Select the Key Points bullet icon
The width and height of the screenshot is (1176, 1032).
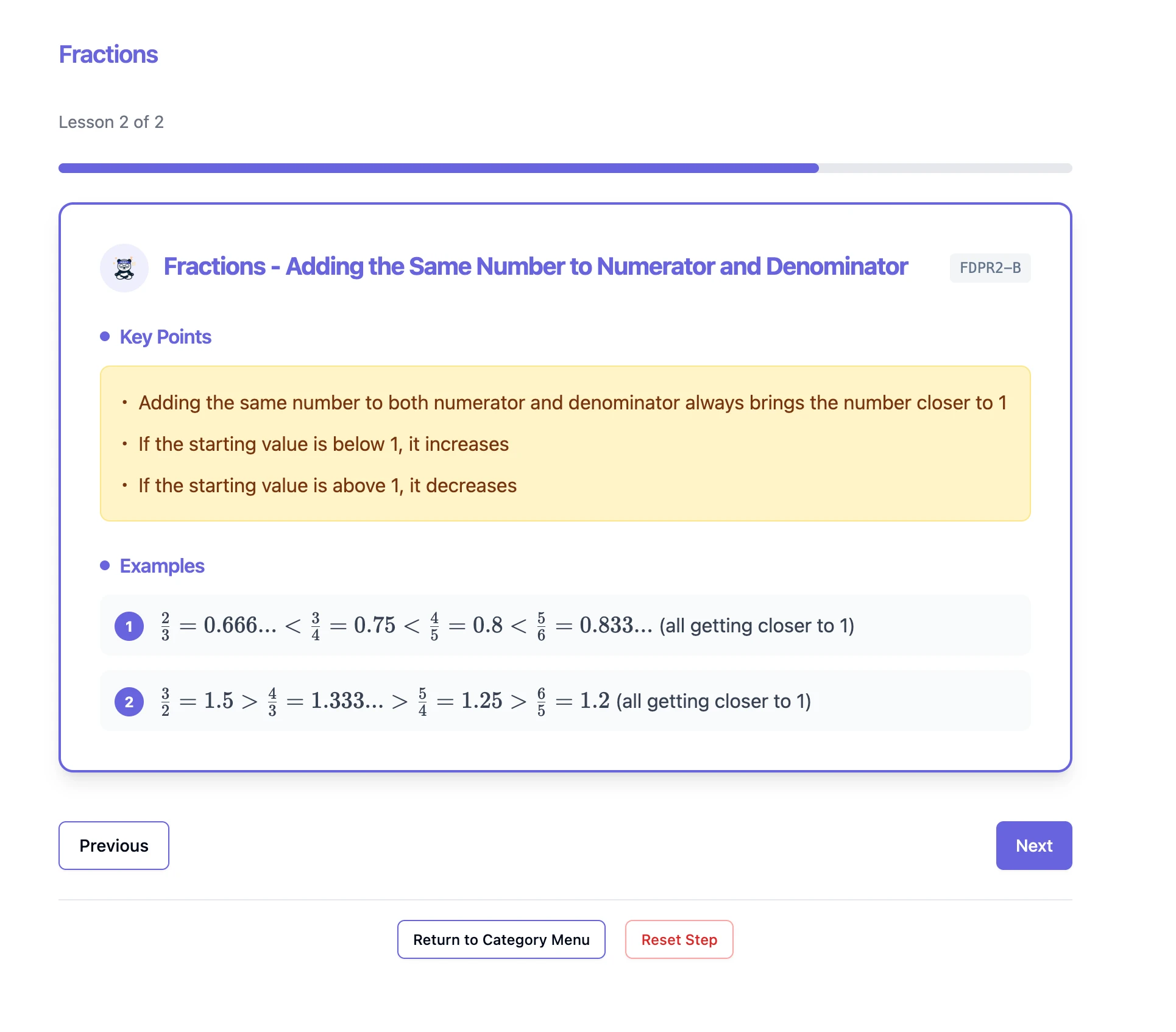[x=105, y=336]
